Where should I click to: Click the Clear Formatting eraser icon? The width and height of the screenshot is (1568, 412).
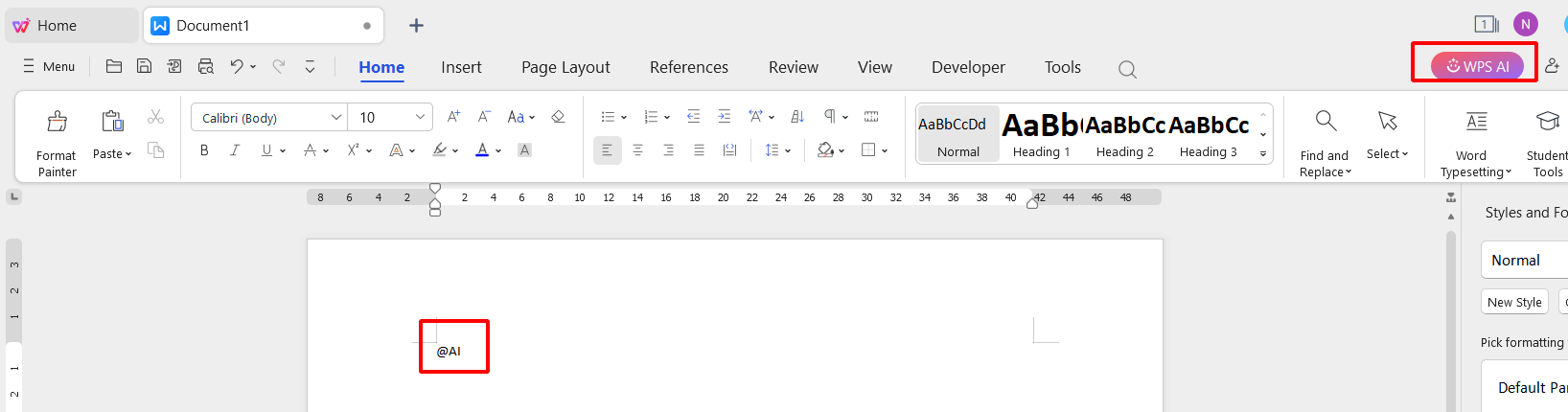(x=558, y=117)
